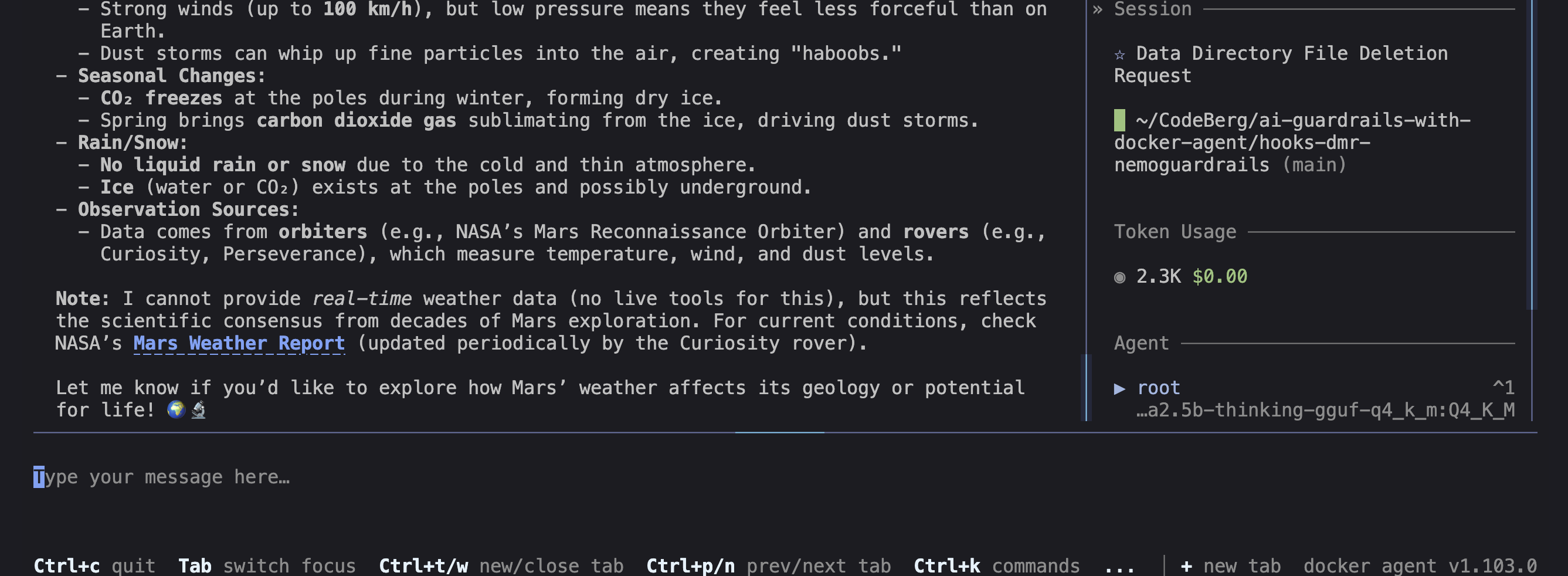
Task: Click the Ctrl+c quit shortcut
Action: point(94,565)
